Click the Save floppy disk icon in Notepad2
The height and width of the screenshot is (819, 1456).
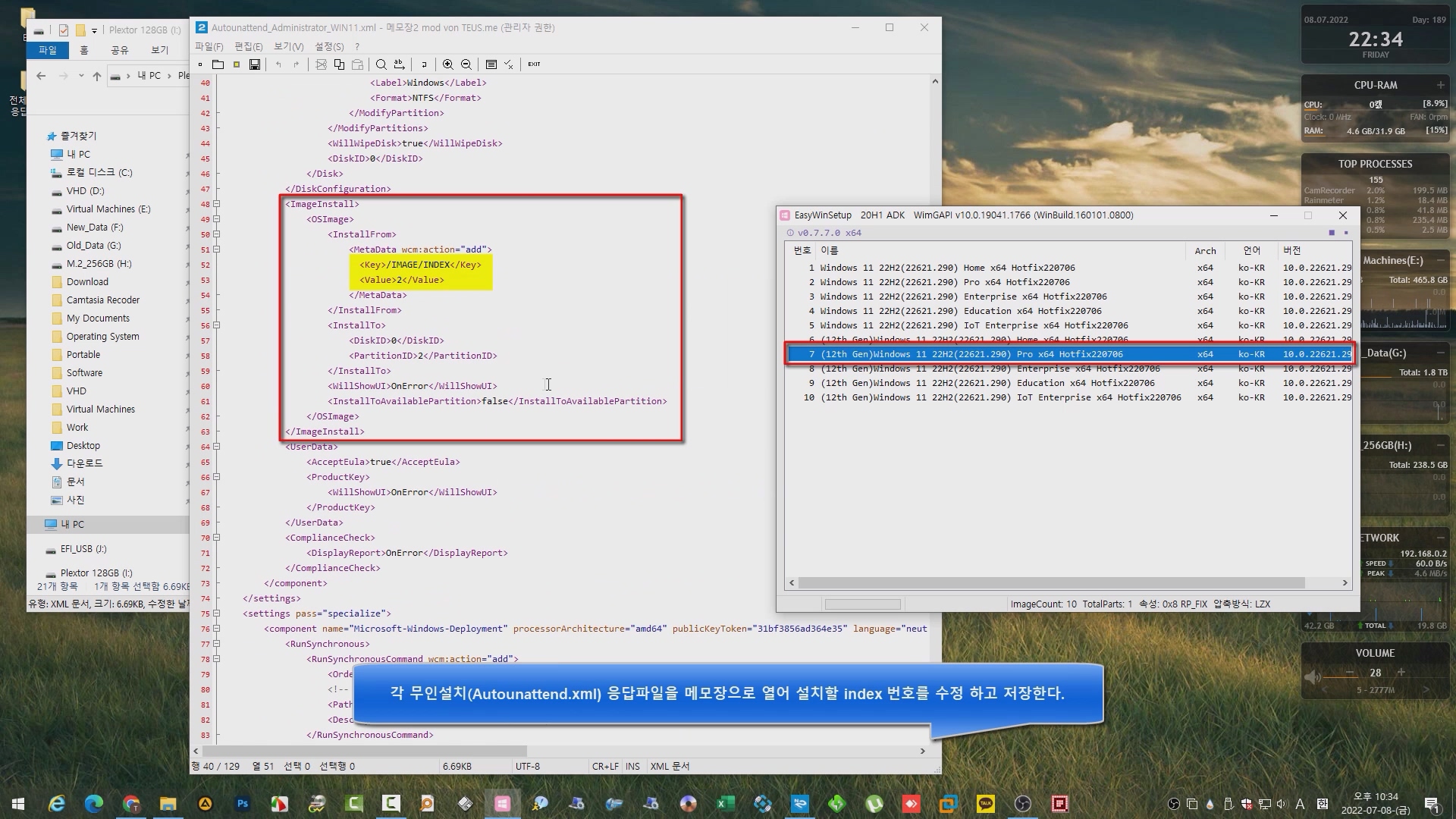pos(255,64)
